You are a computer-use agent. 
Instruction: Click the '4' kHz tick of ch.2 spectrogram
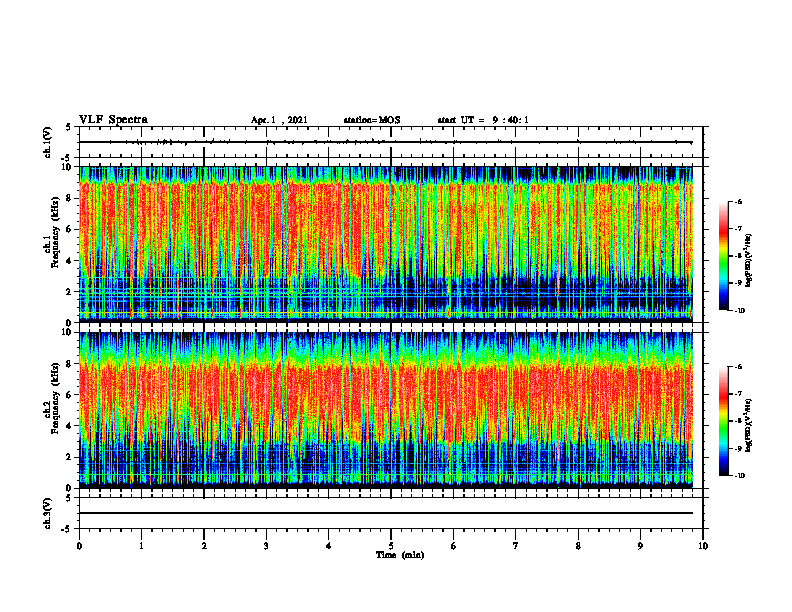tap(69, 426)
